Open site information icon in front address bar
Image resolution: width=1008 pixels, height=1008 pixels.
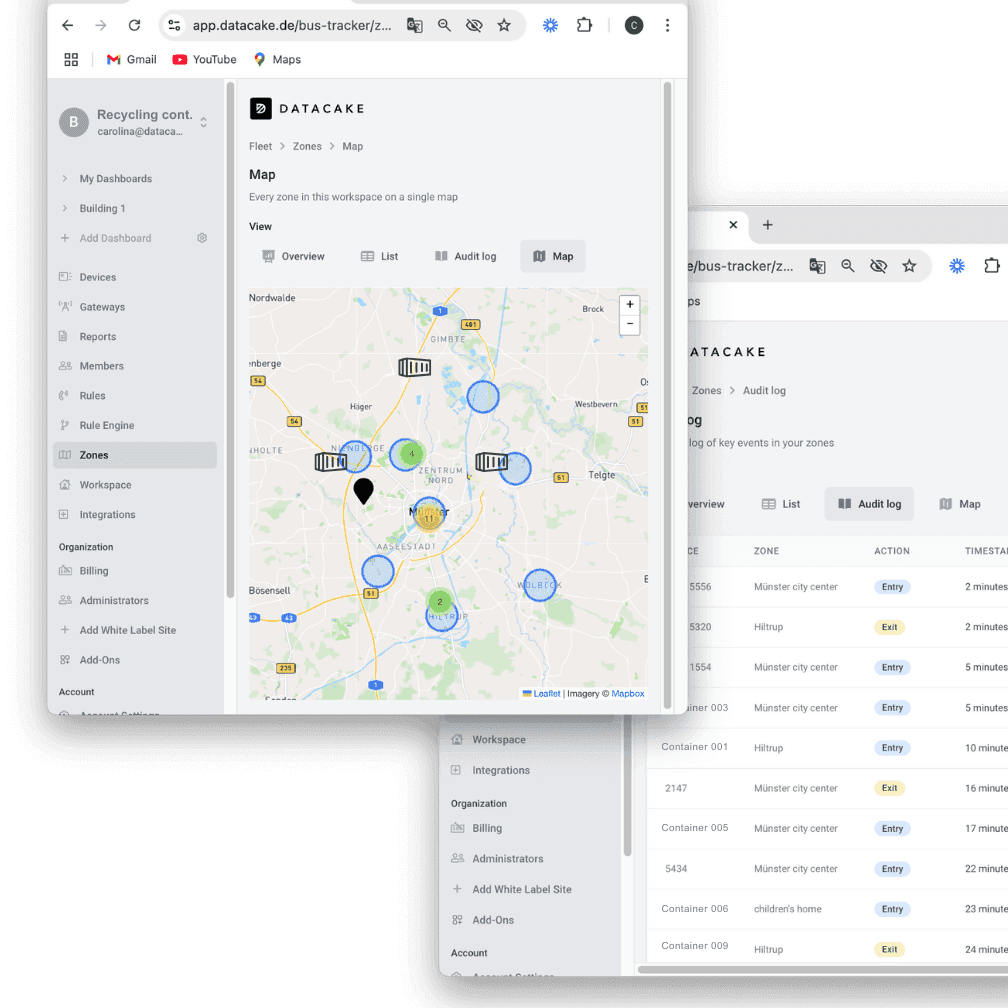[174, 25]
